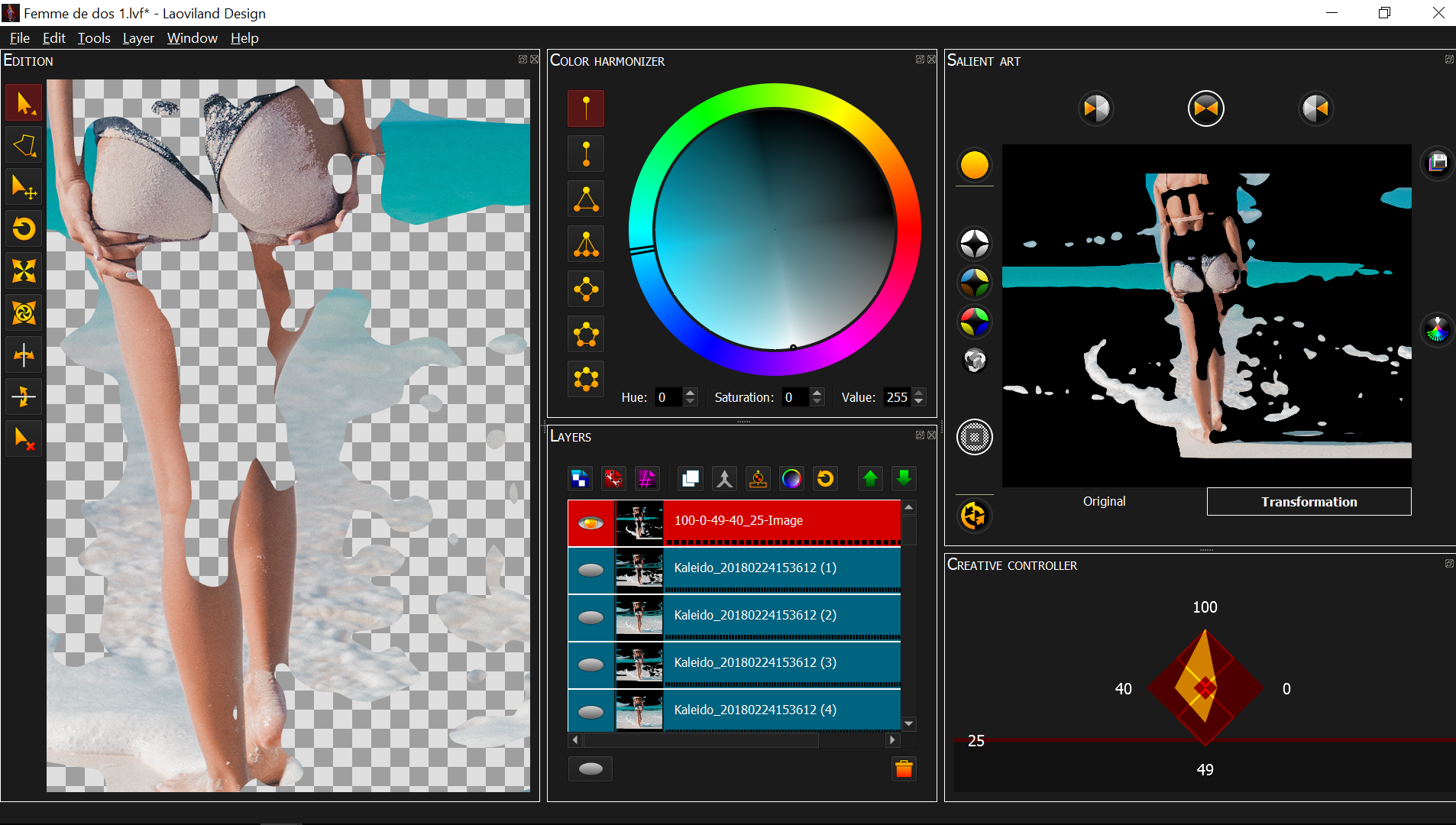Toggle visibility of Kaleido_20180224153612 (4) layer

click(590, 712)
